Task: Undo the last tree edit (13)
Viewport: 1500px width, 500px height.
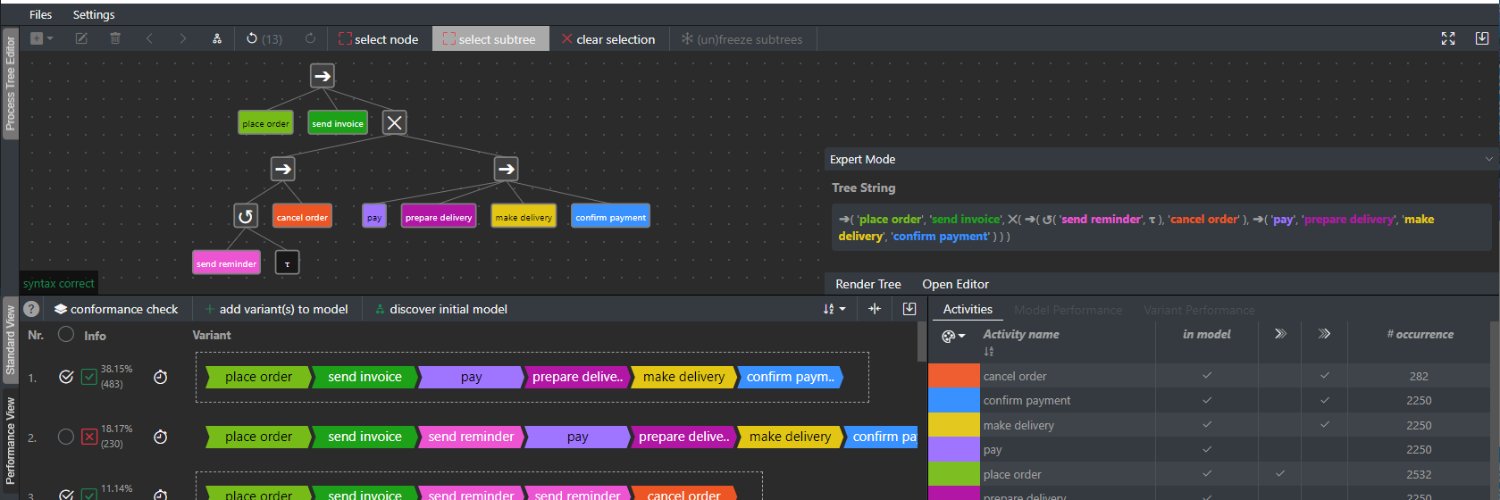Action: pos(264,39)
